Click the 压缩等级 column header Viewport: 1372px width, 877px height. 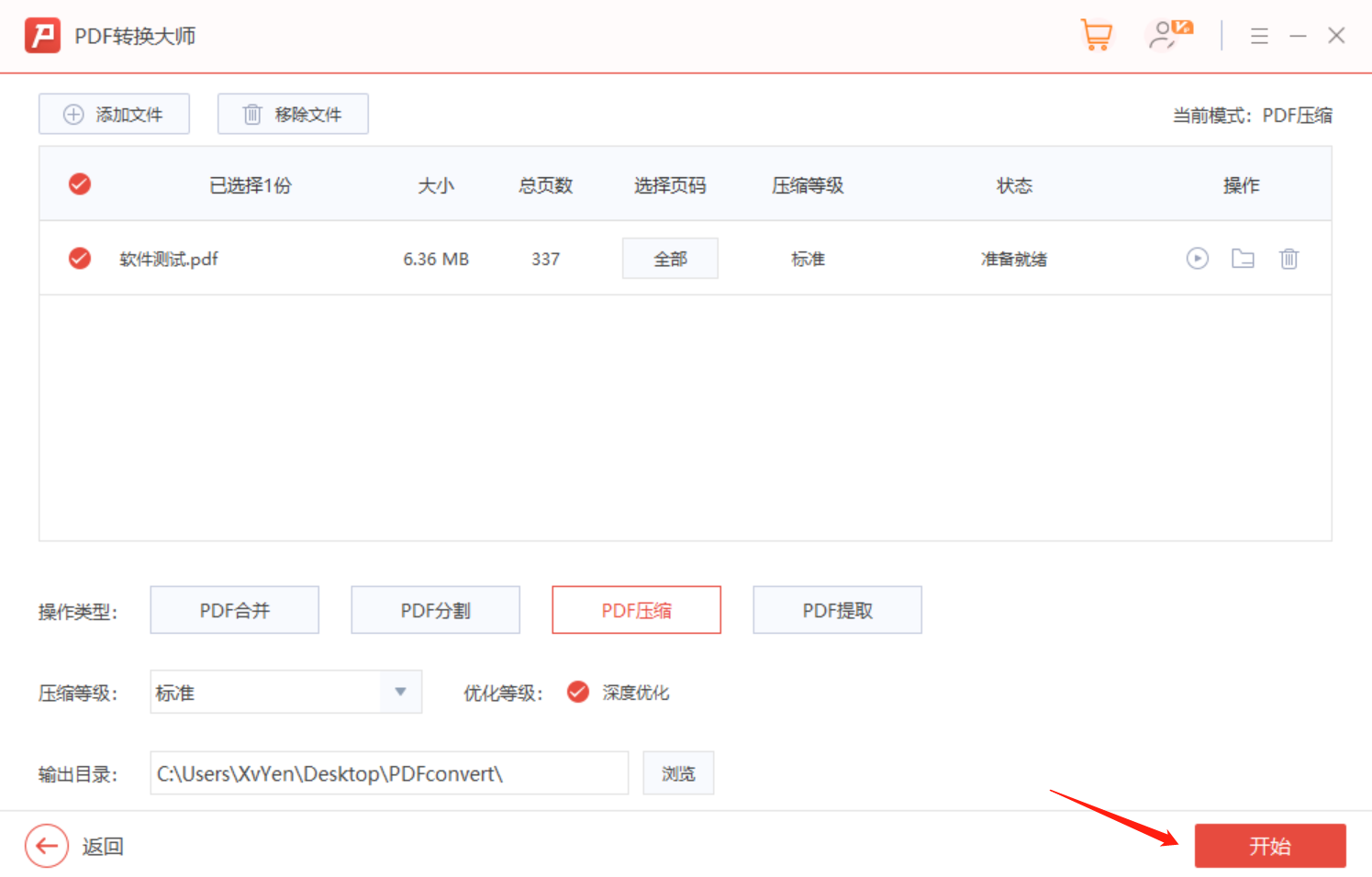click(x=808, y=185)
